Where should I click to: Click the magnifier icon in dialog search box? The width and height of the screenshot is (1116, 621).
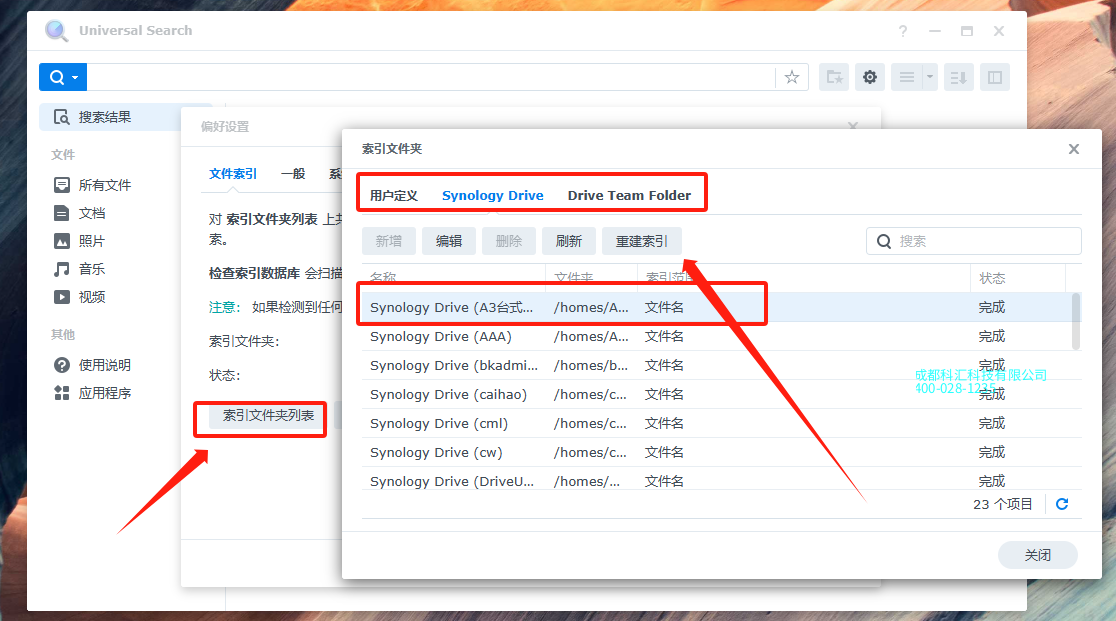pos(883,241)
